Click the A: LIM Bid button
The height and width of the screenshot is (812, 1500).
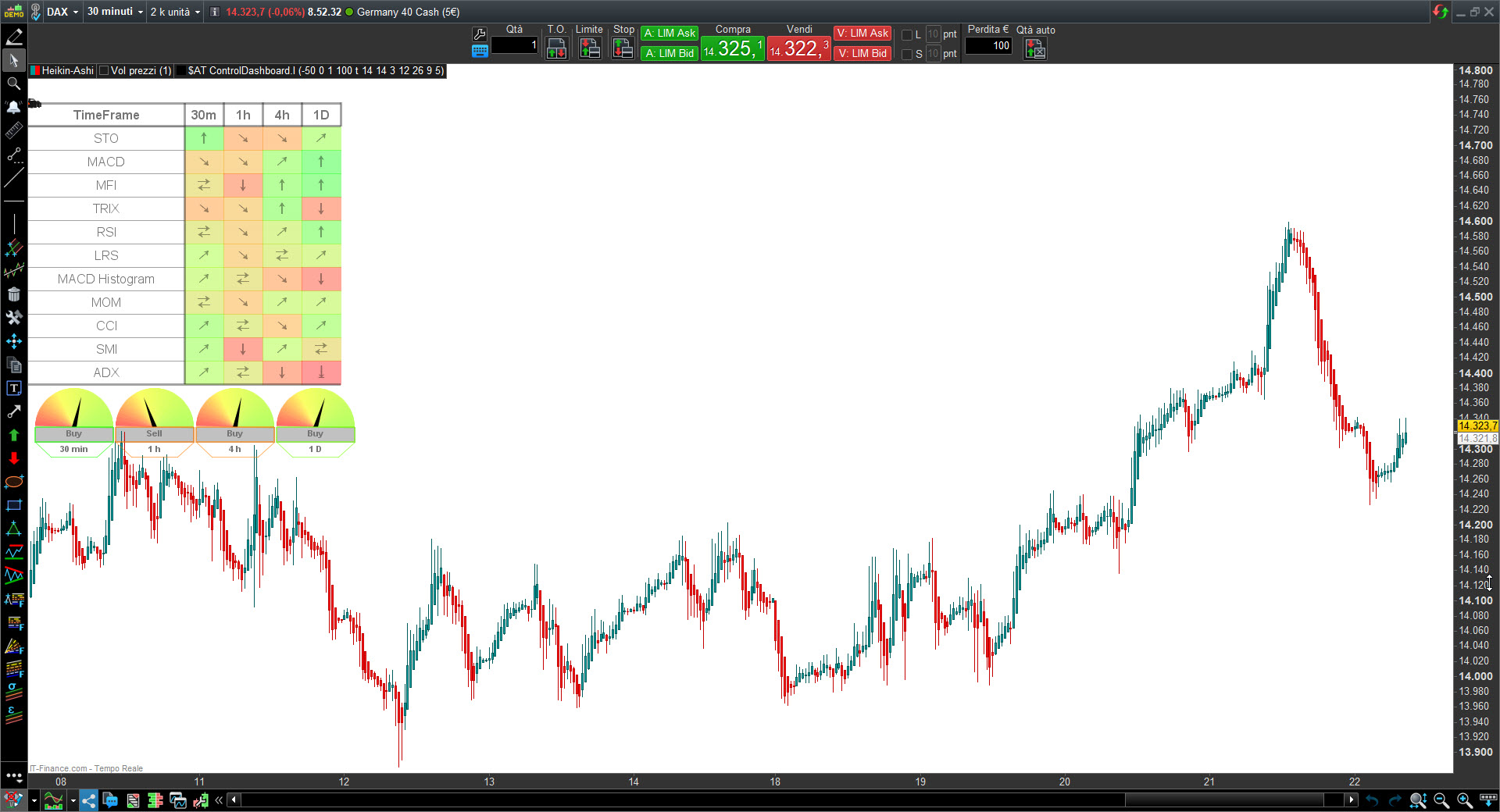coord(670,53)
